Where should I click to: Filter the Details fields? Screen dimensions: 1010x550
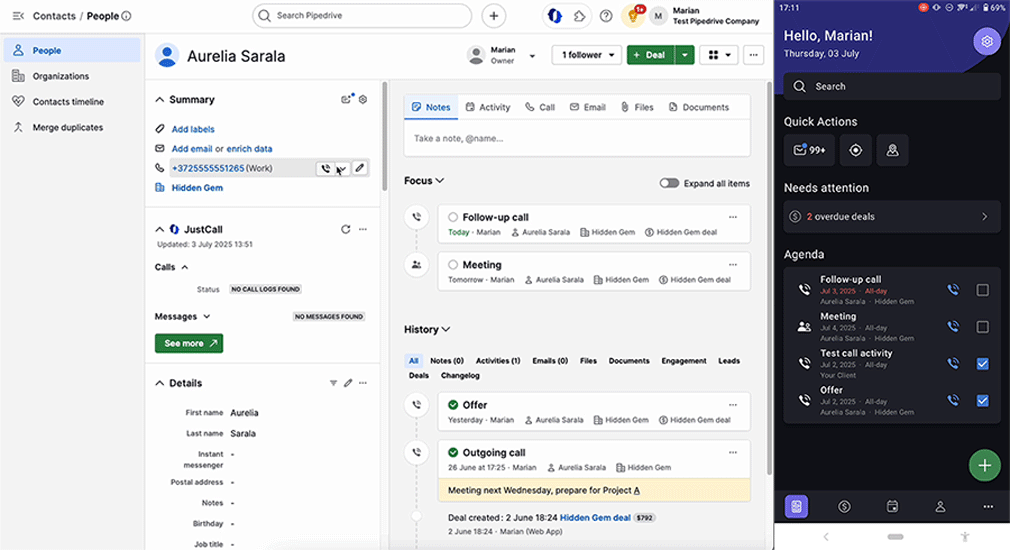click(333, 383)
